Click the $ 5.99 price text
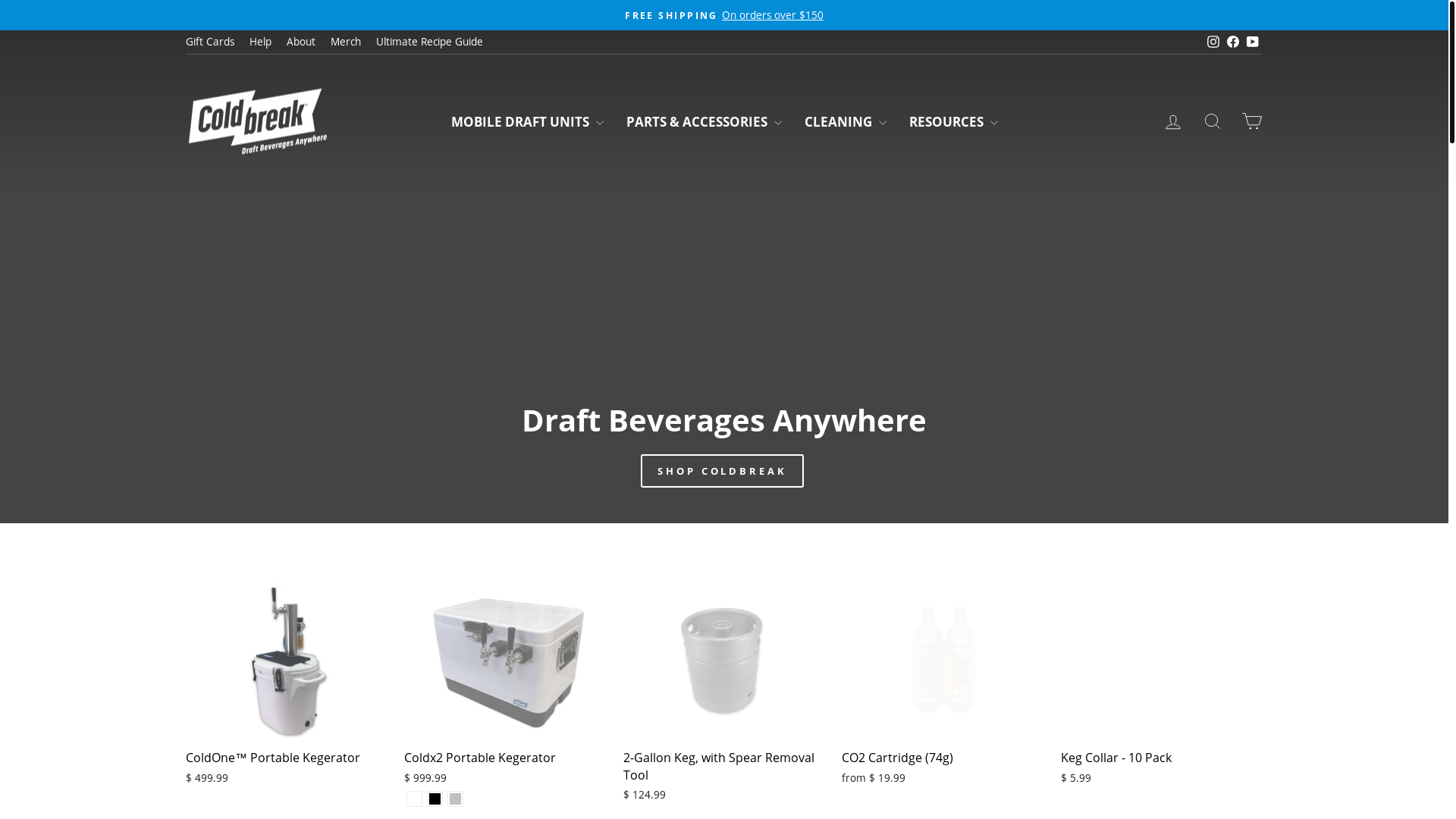1456x819 pixels. pos(1076,778)
